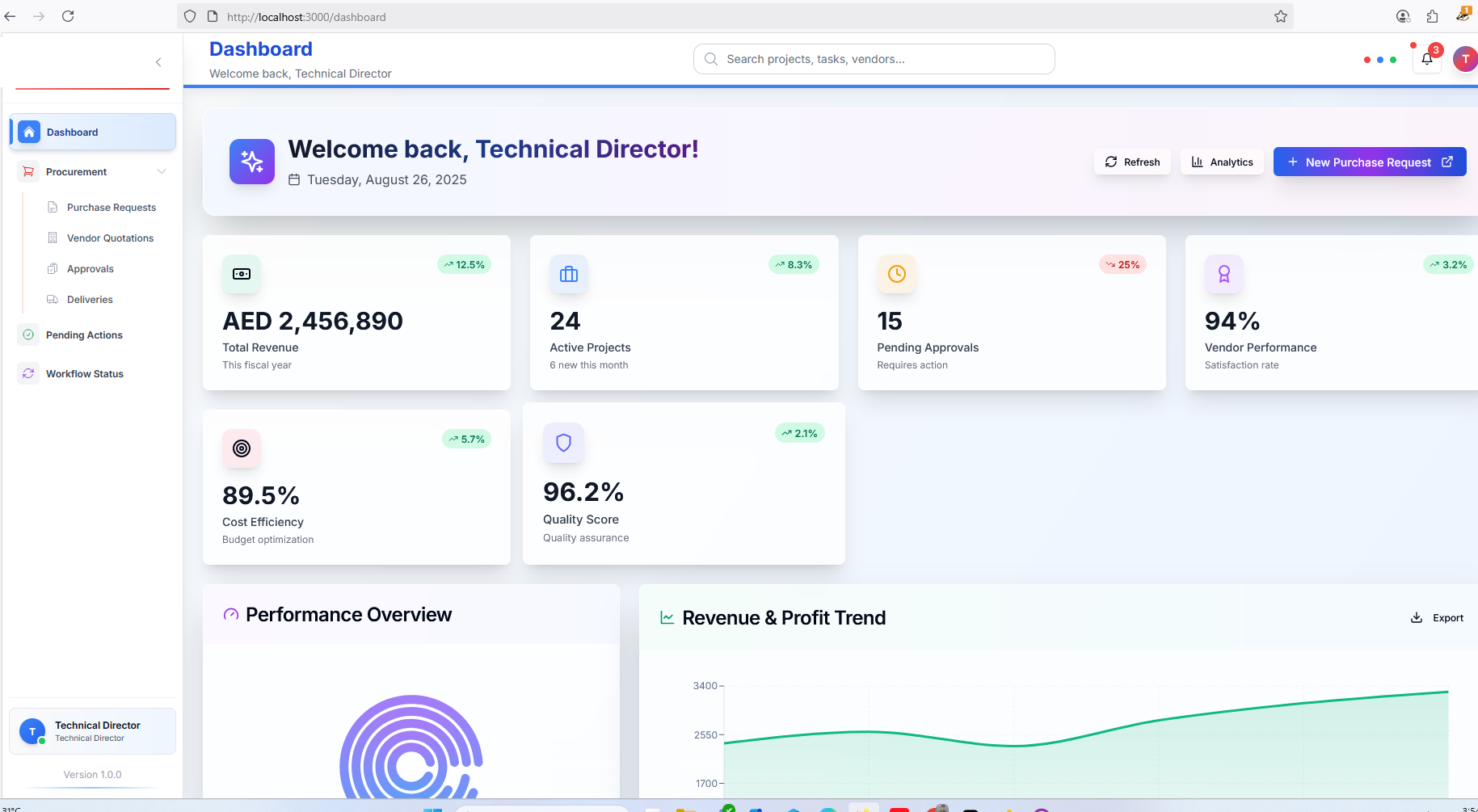Select Vendor Quotations in the sidebar
The height and width of the screenshot is (812, 1478).
coord(110,238)
